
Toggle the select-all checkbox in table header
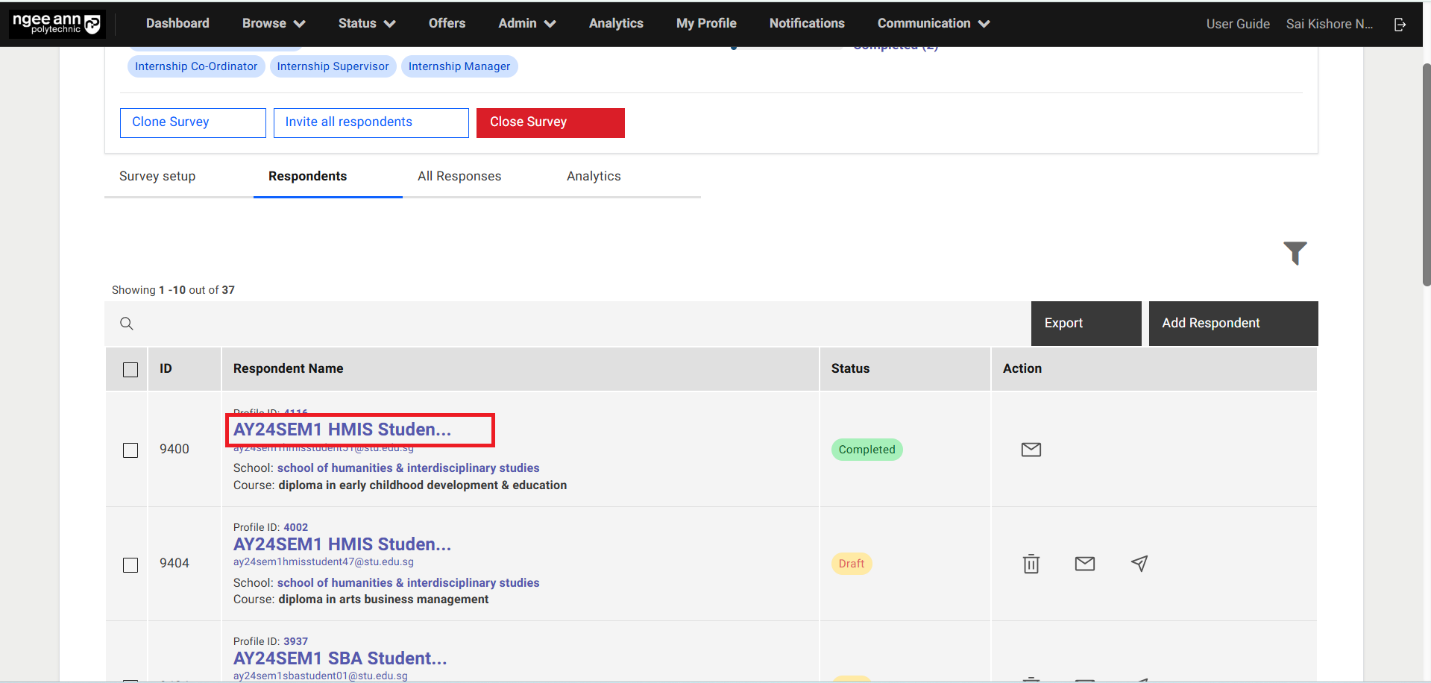point(130,369)
